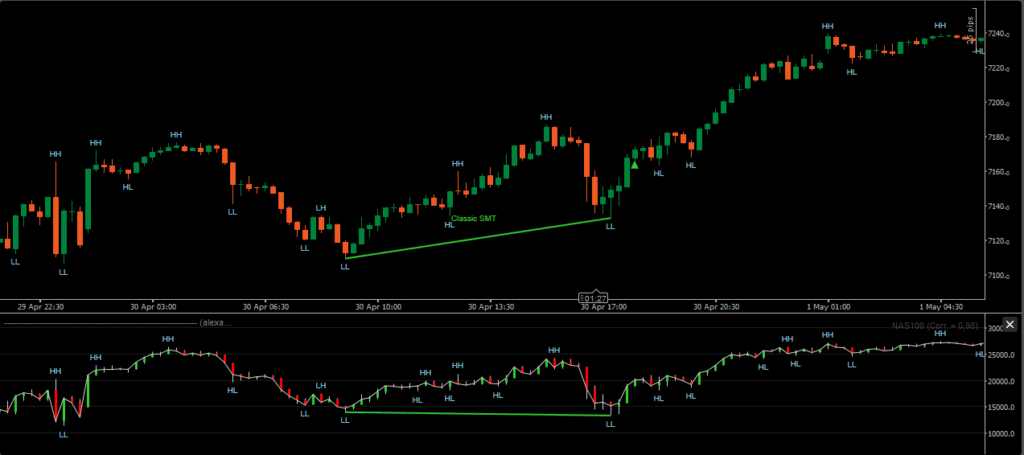Image resolution: width=1024 pixels, height=455 pixels.
Task: Select the green SMT trendline on price chart
Action: 478,238
